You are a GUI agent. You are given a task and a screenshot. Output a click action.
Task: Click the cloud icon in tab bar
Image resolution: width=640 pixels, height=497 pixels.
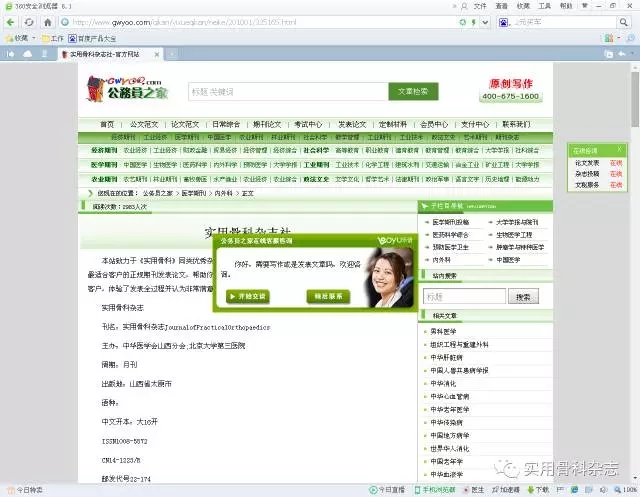click(27, 54)
